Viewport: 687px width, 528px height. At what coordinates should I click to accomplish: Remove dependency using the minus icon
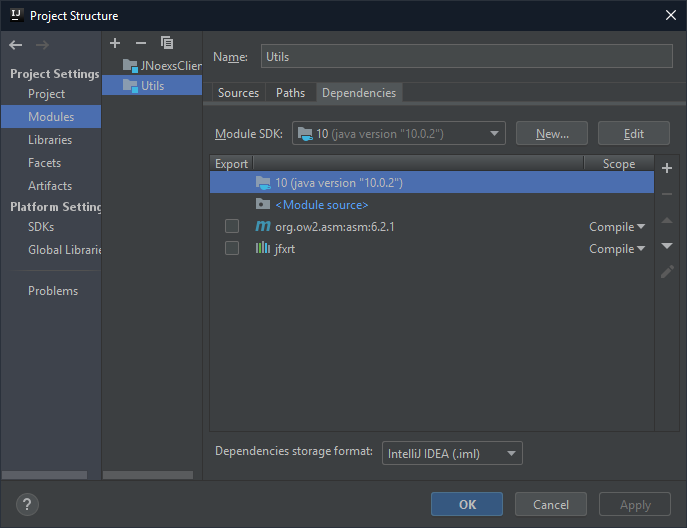point(667,194)
